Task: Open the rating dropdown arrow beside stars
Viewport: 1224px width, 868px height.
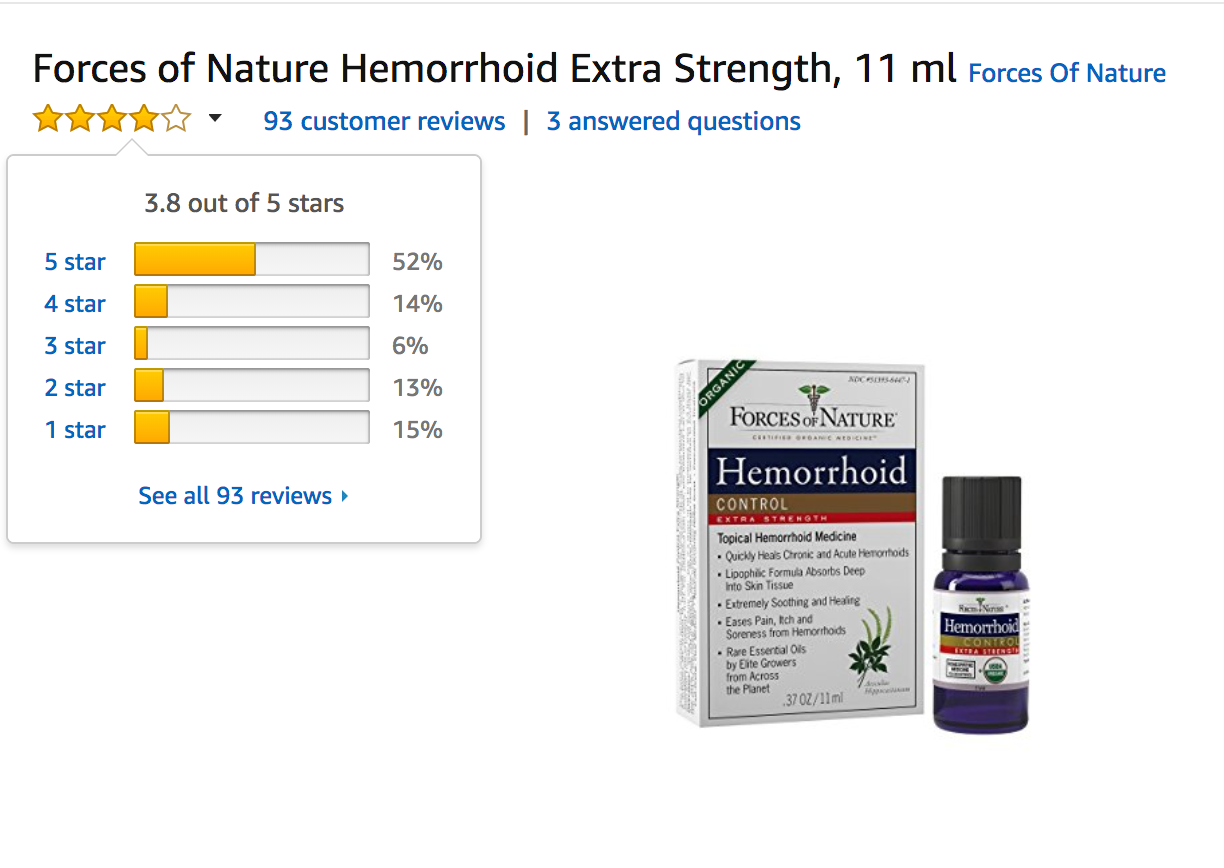Action: (x=215, y=120)
